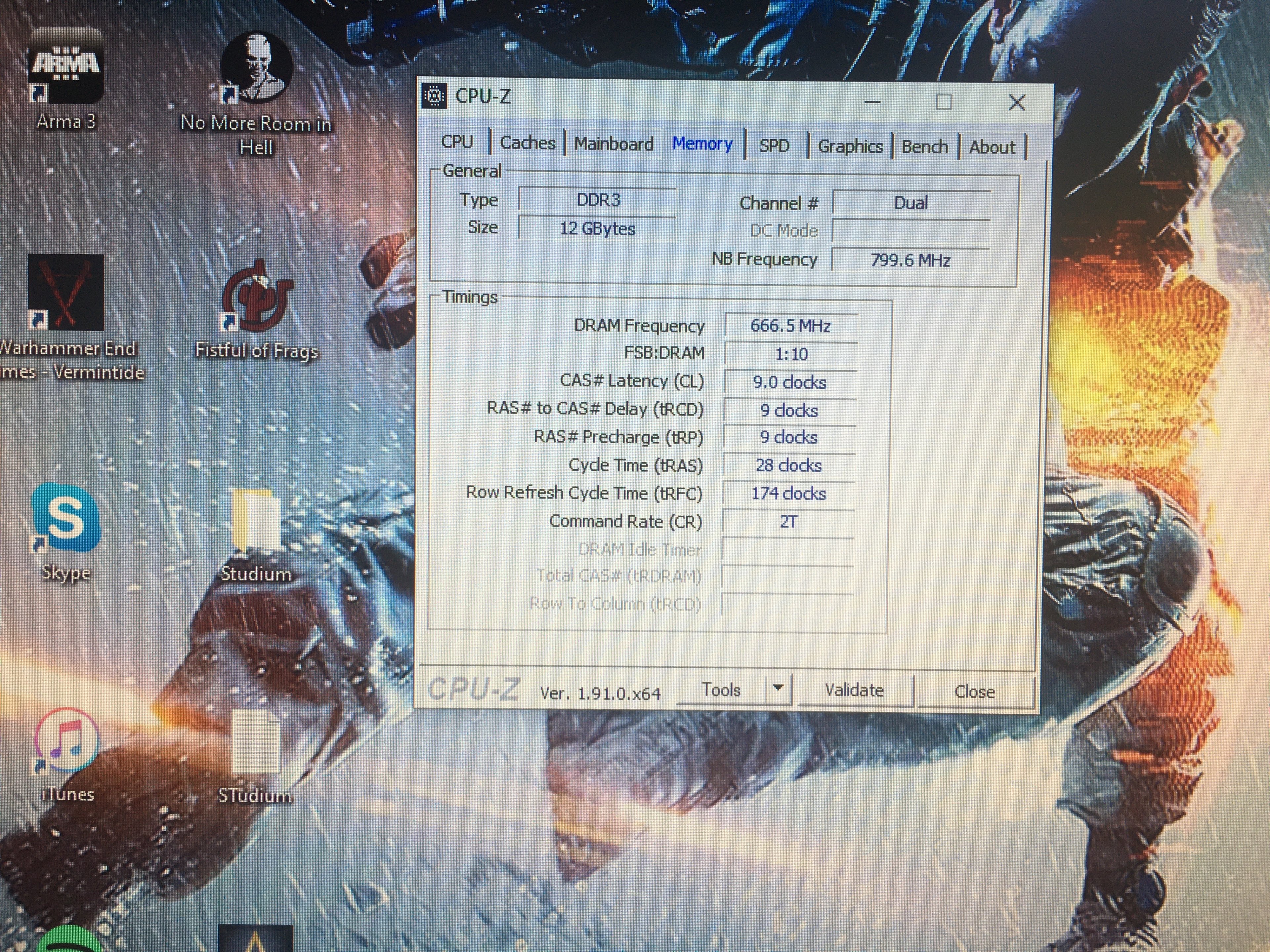Select the Graphics tab
Viewport: 1270px width, 952px height.
(x=850, y=146)
